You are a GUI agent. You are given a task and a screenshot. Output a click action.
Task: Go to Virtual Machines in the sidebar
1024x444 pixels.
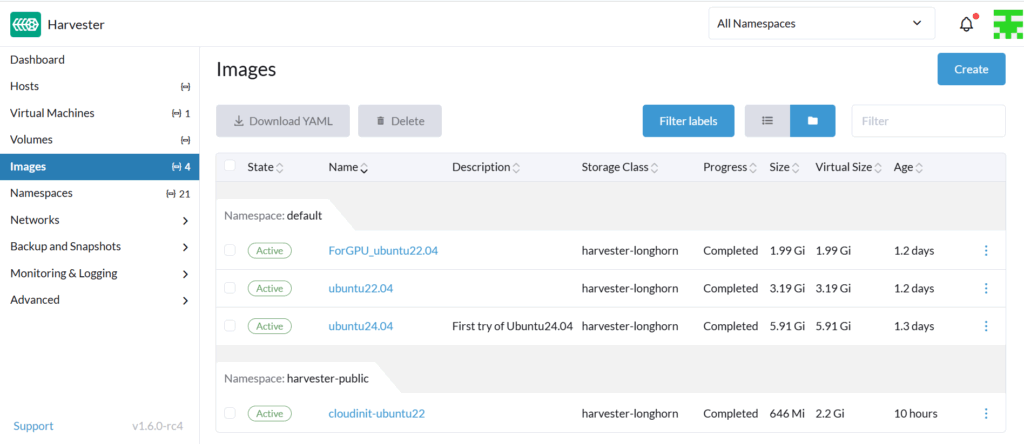coord(52,113)
